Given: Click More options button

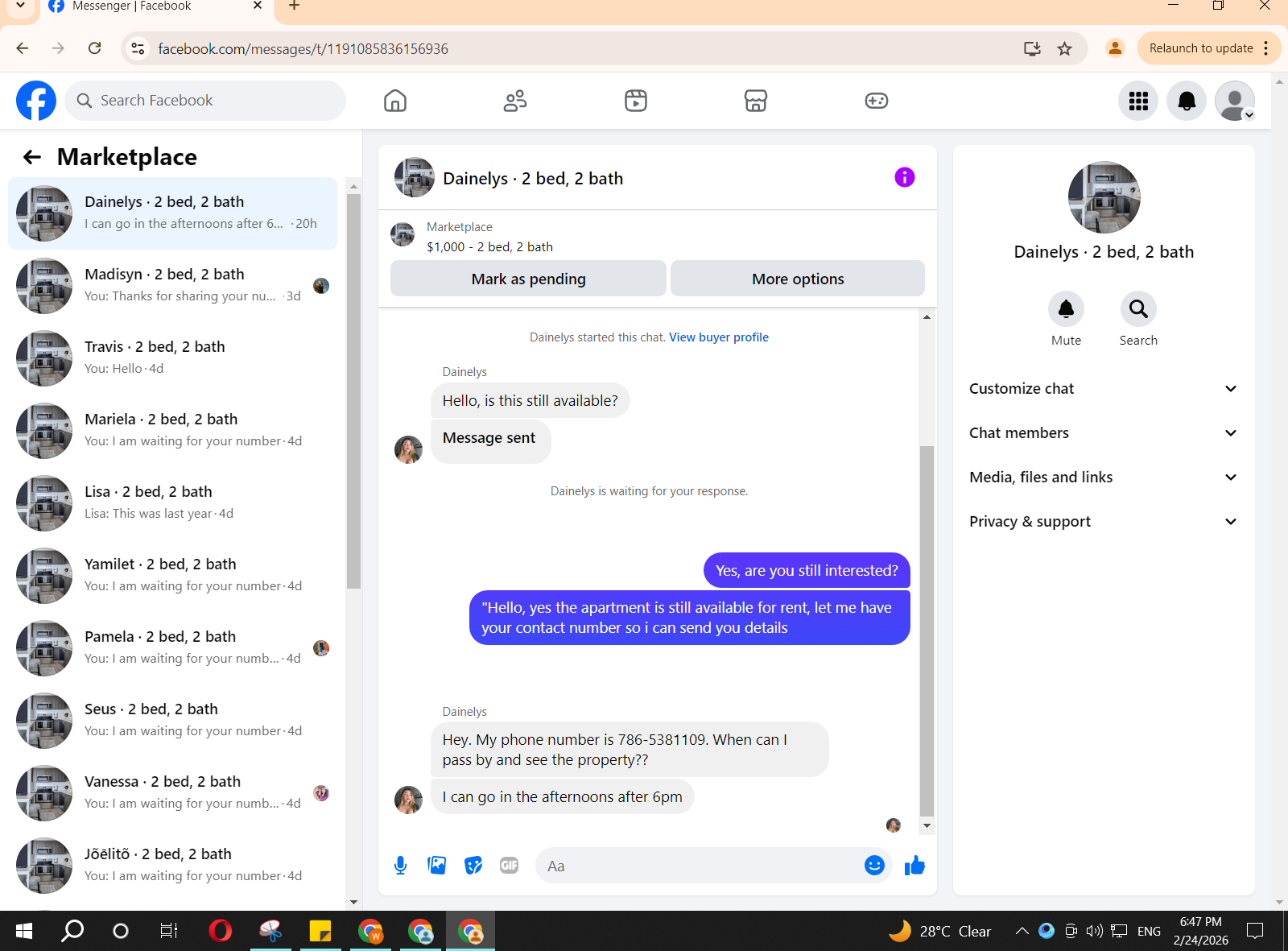Looking at the screenshot, I should [798, 279].
